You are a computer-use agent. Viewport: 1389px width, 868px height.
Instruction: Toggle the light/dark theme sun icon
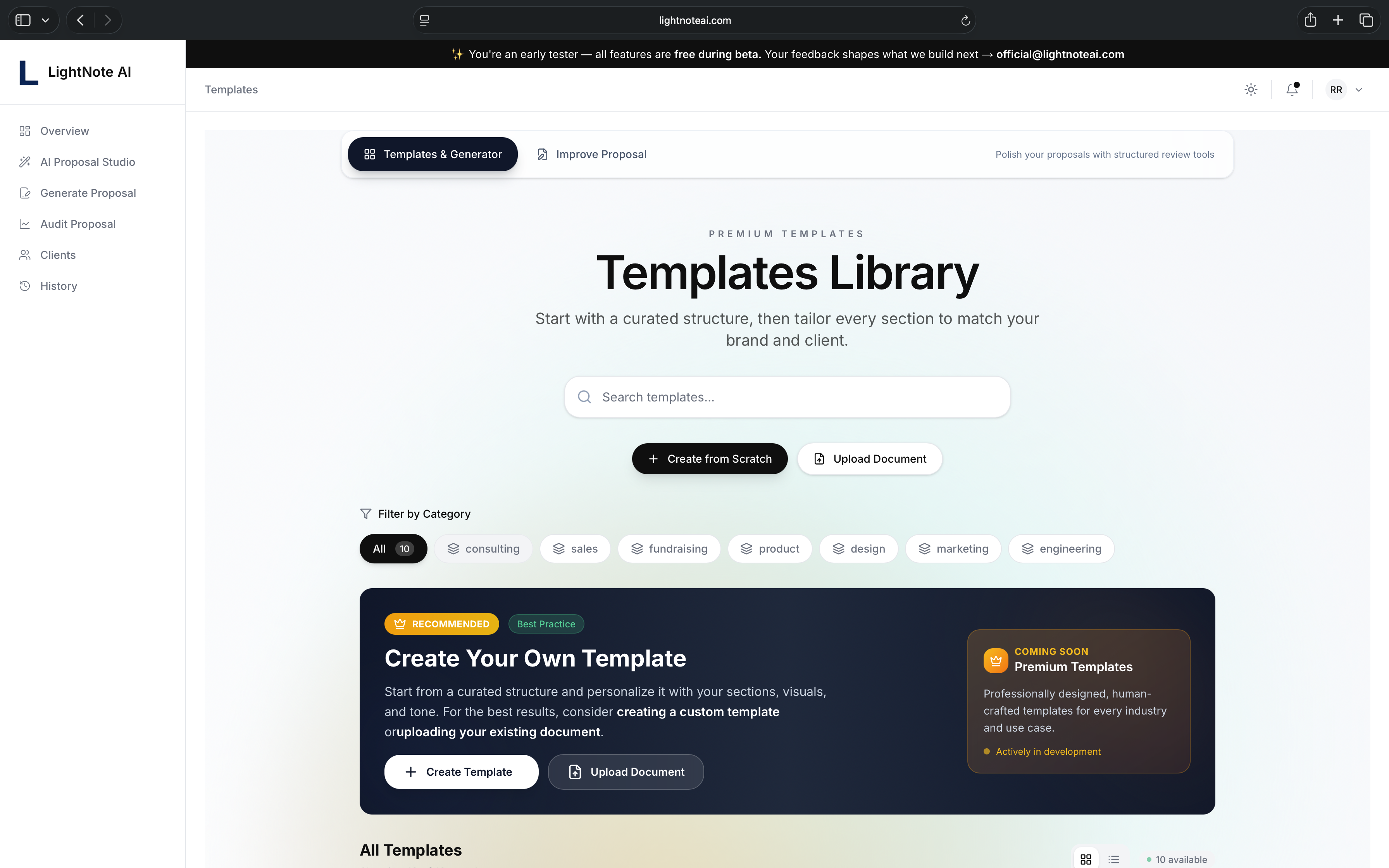1251,90
